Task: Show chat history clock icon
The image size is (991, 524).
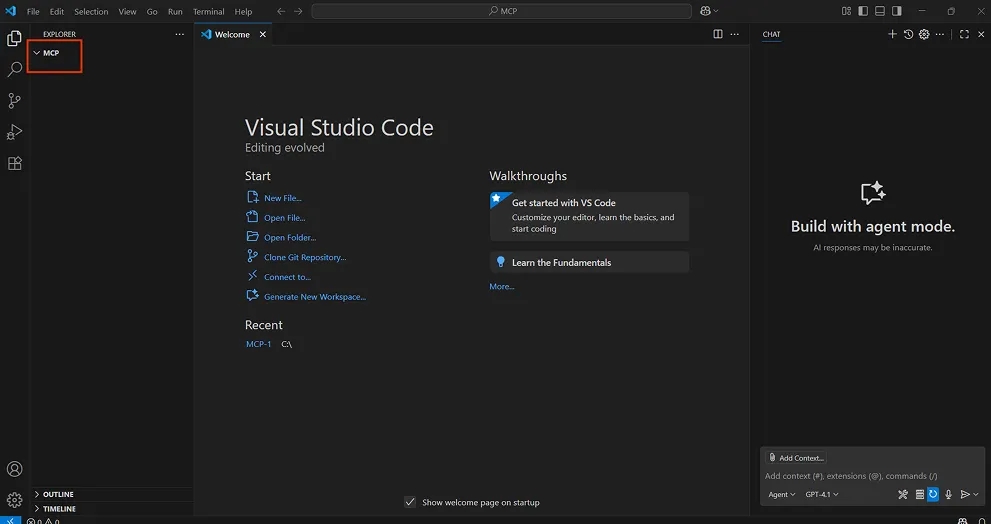Action: (x=908, y=34)
